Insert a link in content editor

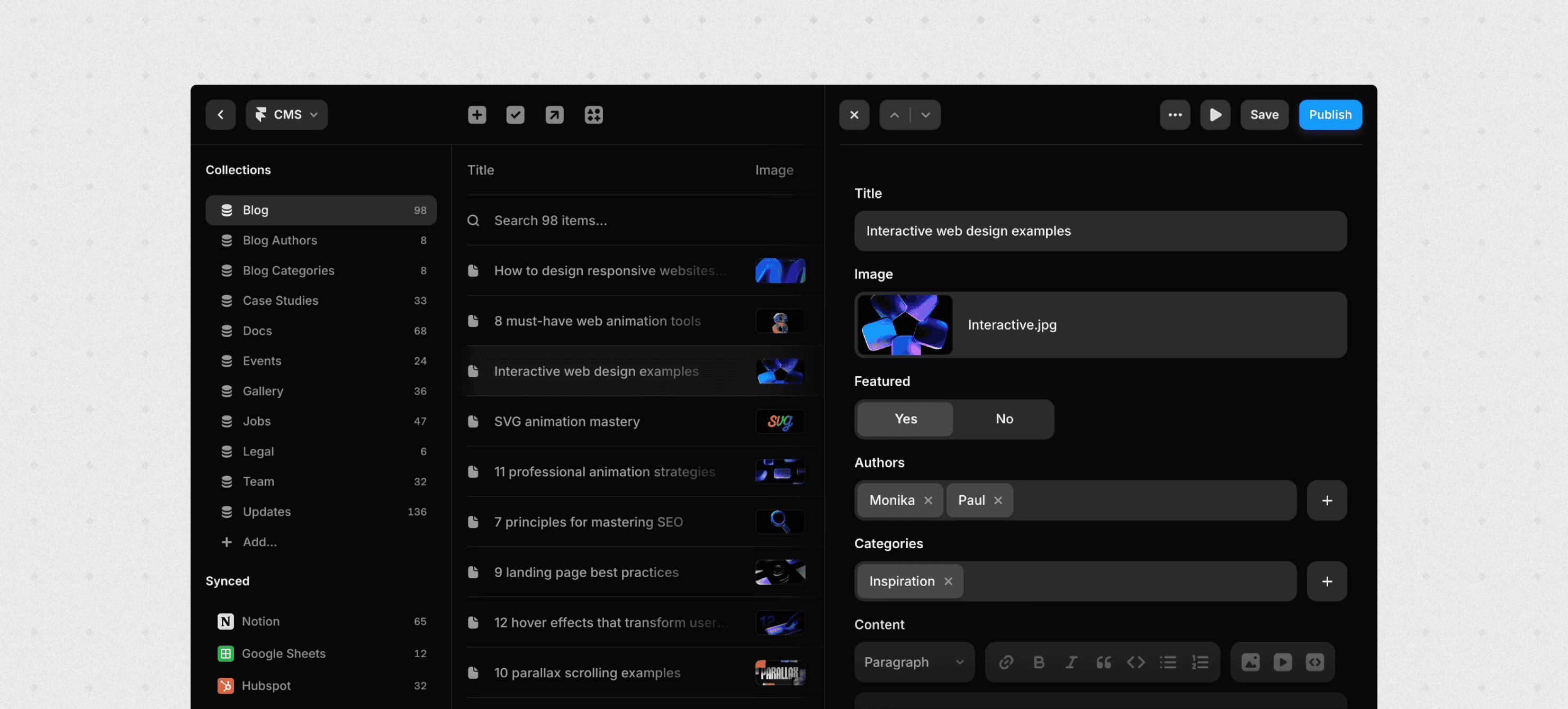pos(1006,662)
